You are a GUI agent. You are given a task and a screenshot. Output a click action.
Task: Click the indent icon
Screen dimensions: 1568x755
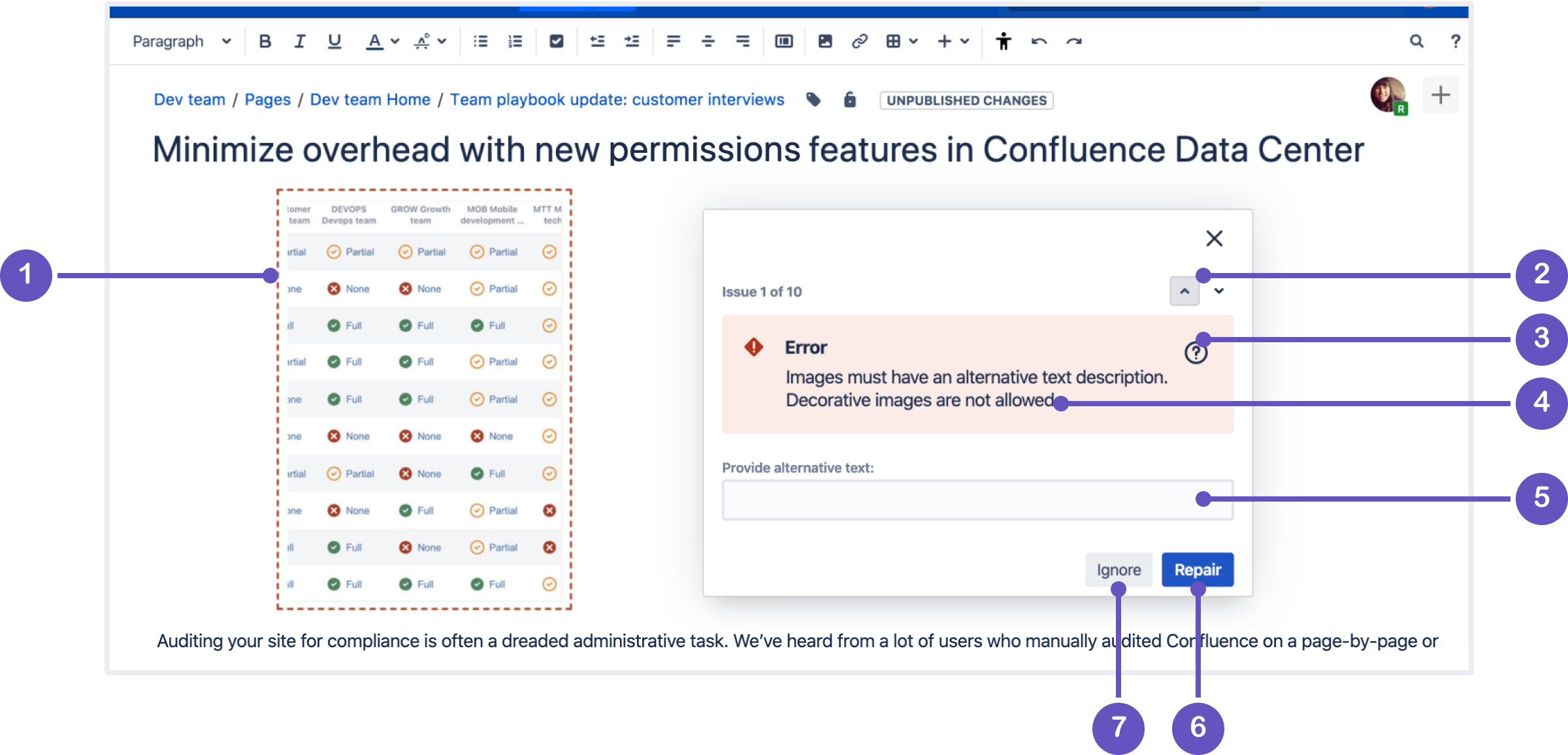tap(632, 42)
